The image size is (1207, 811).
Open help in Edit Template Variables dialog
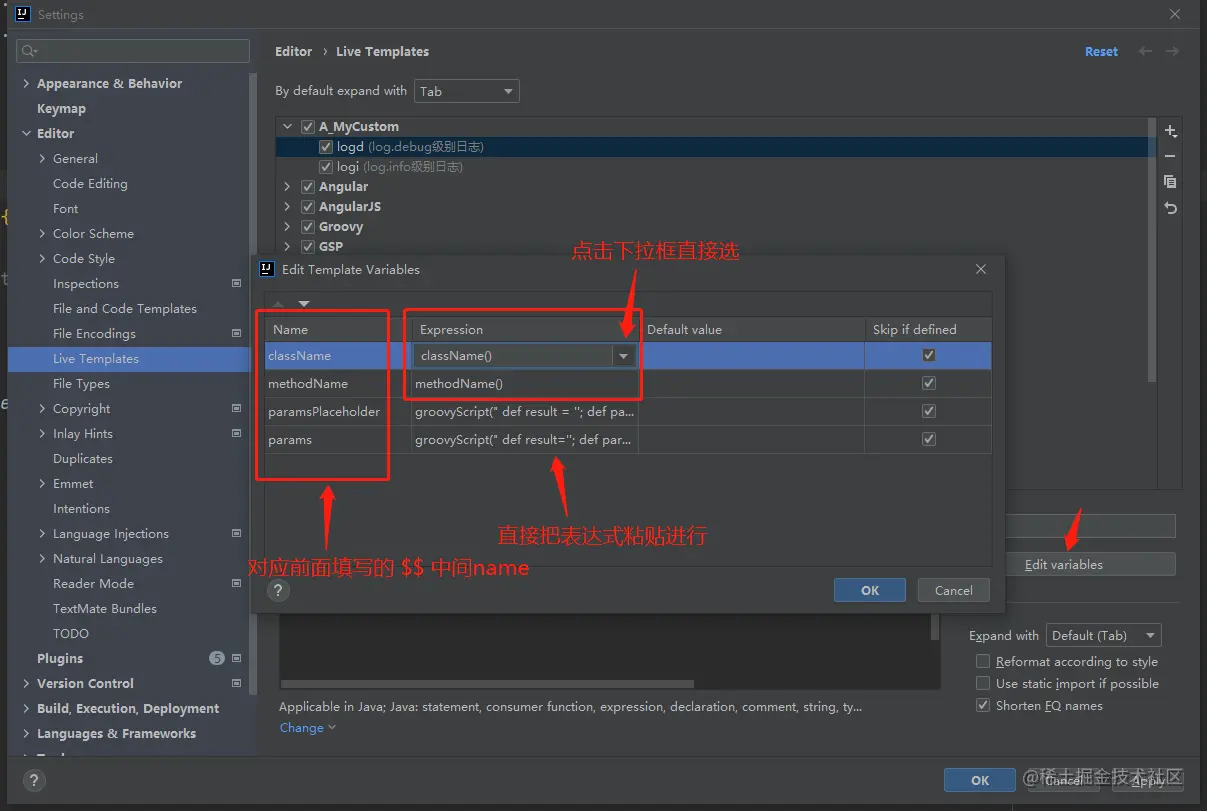pos(279,590)
